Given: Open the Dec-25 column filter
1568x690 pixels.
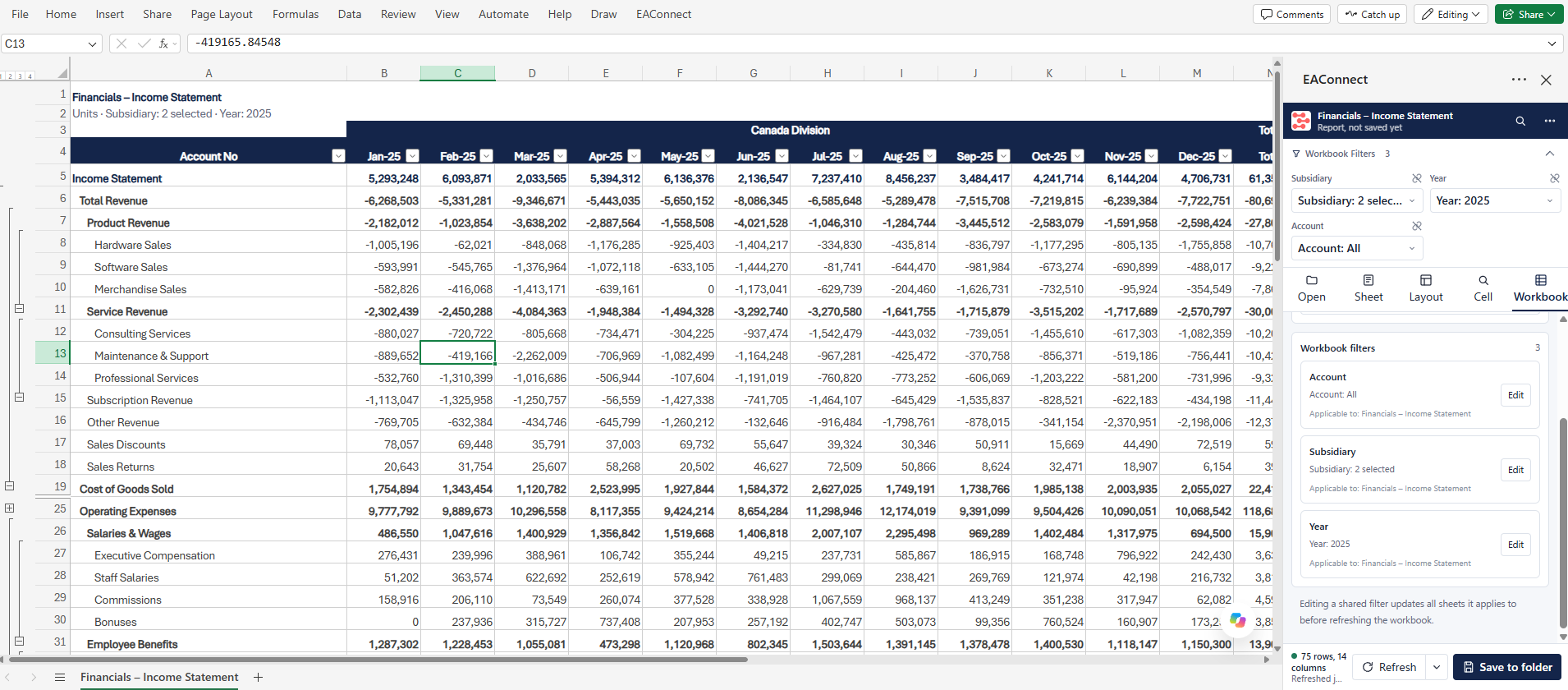Looking at the screenshot, I should pos(1225,156).
